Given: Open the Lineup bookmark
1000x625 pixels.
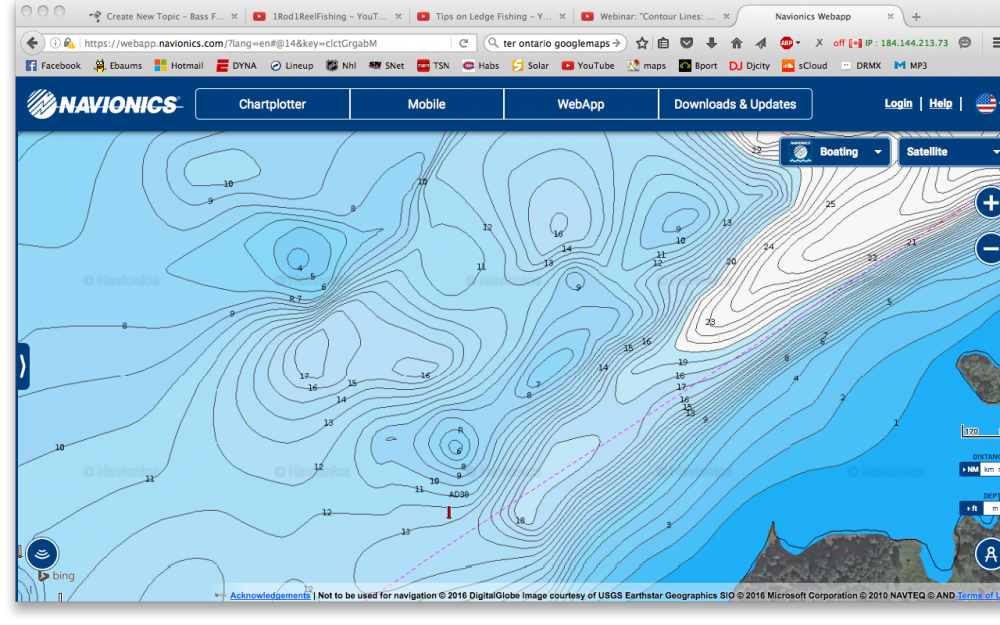Looking at the screenshot, I should point(291,65).
